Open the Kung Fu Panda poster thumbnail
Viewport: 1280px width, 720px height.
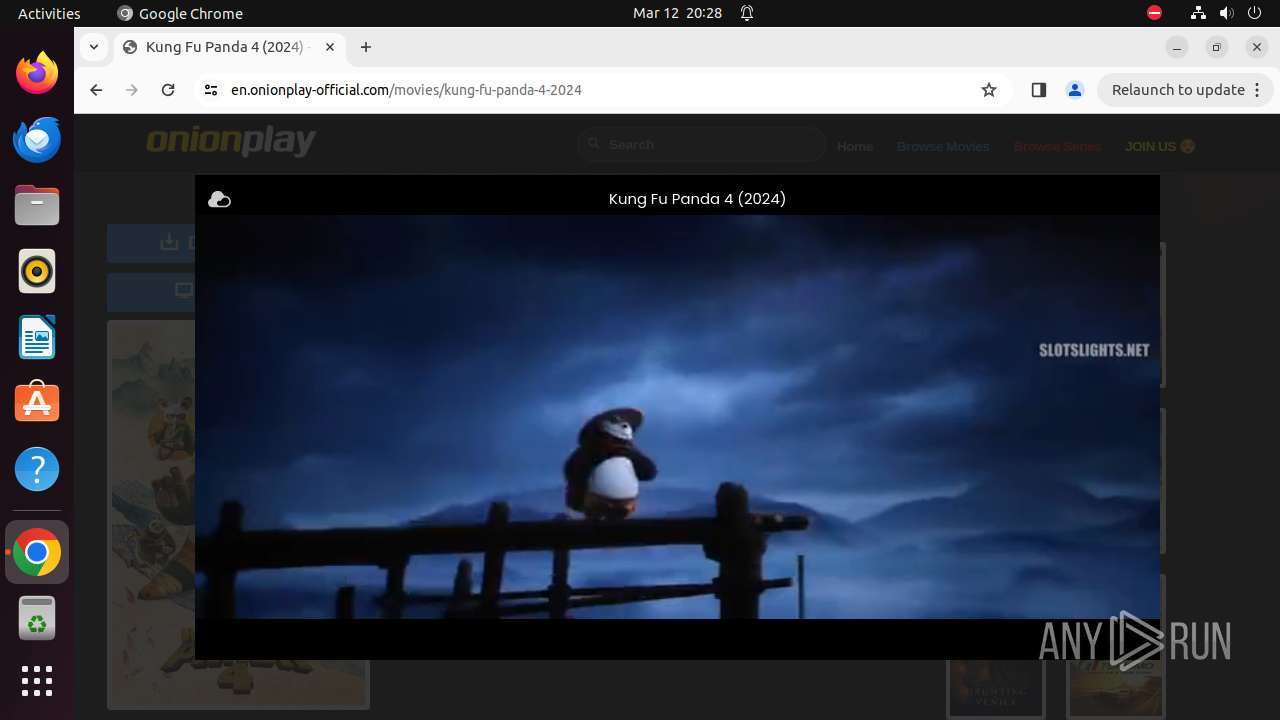pyautogui.click(x=151, y=515)
